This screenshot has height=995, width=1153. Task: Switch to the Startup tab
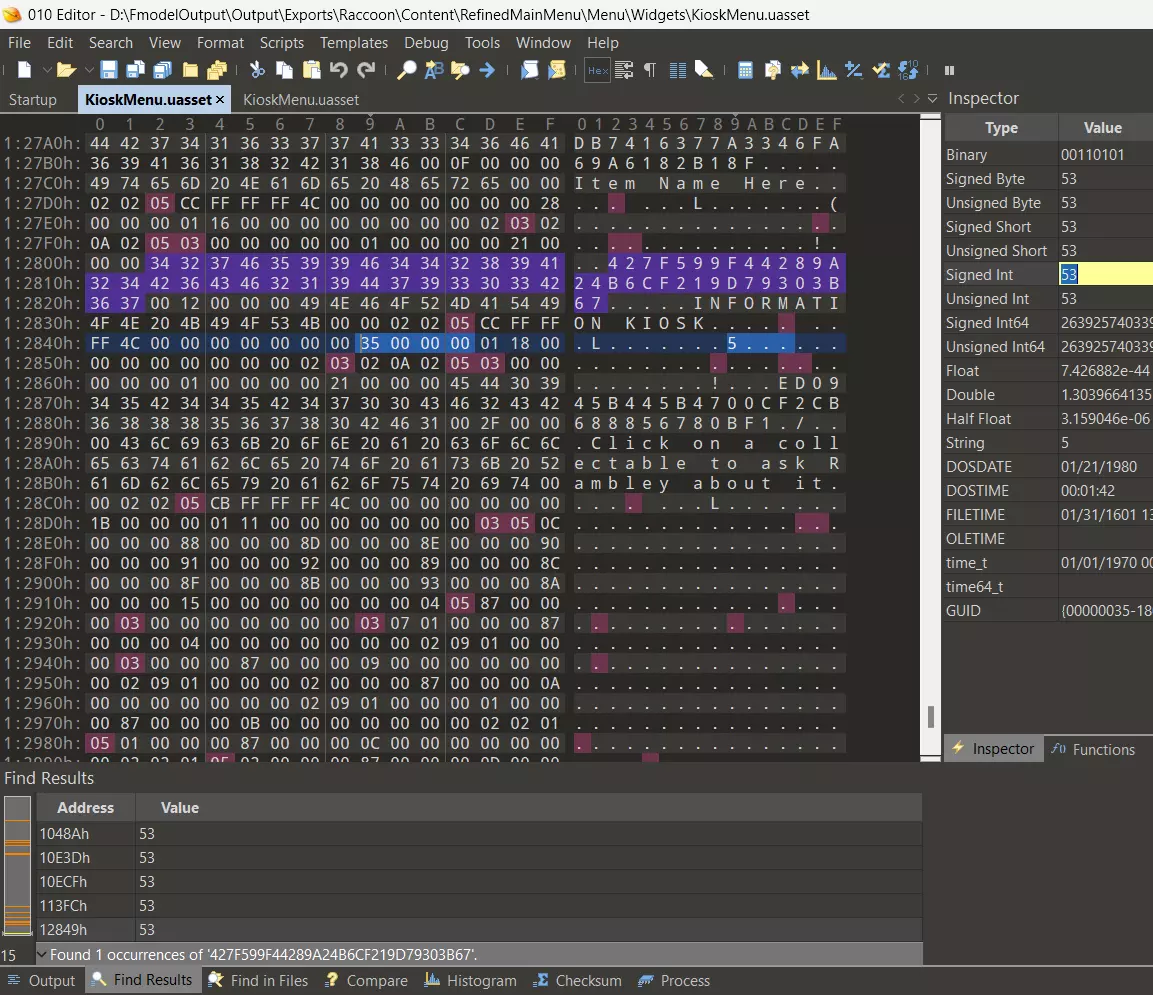33,99
